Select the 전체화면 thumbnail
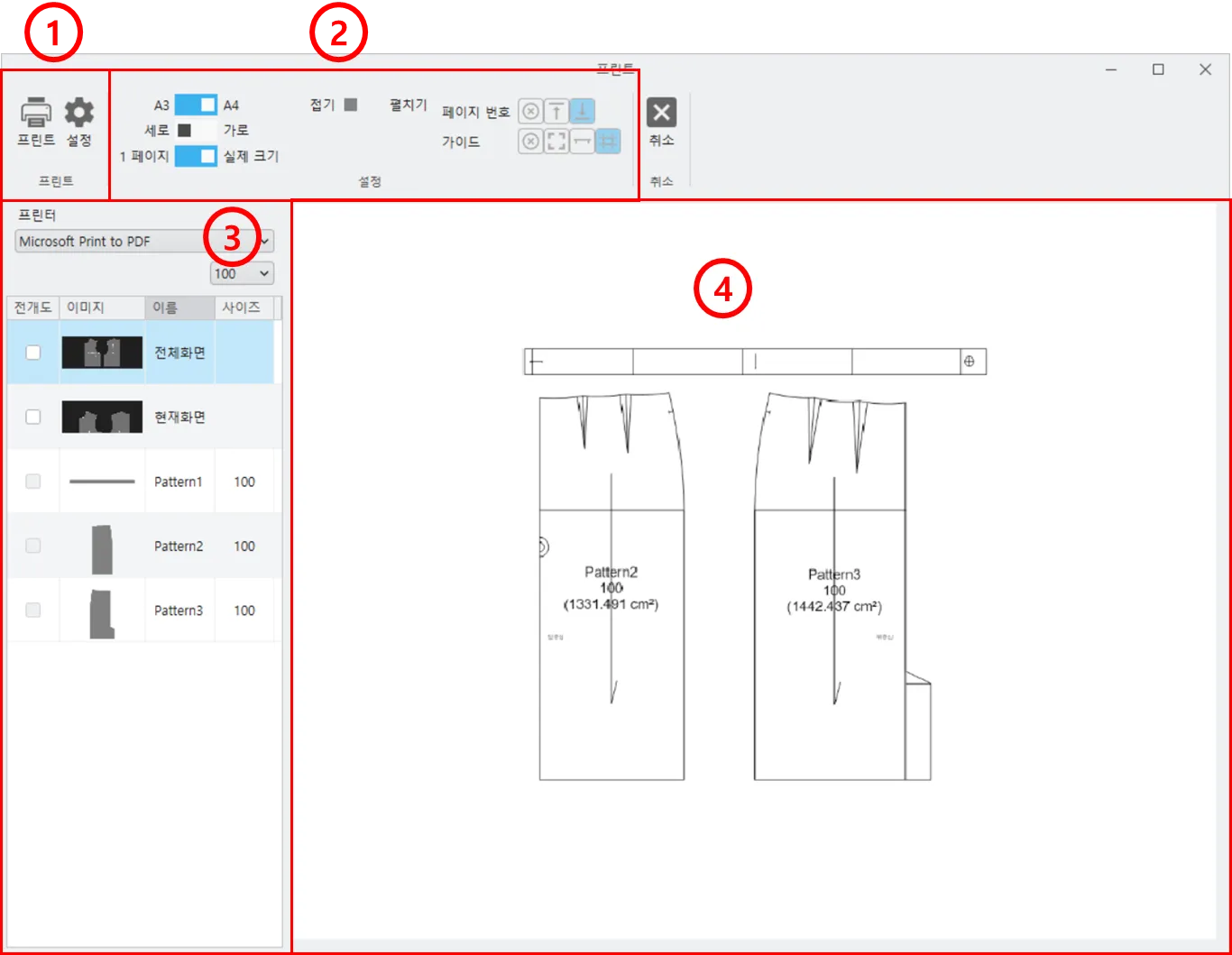1232x955 pixels. click(102, 352)
